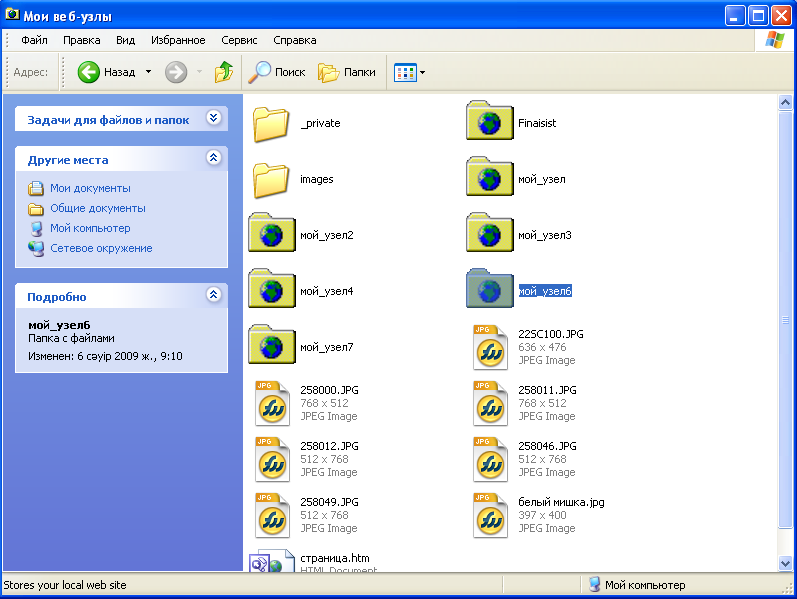Click the Другие места header text
Image resolution: width=797 pixels, height=599 pixels.
pos(68,160)
